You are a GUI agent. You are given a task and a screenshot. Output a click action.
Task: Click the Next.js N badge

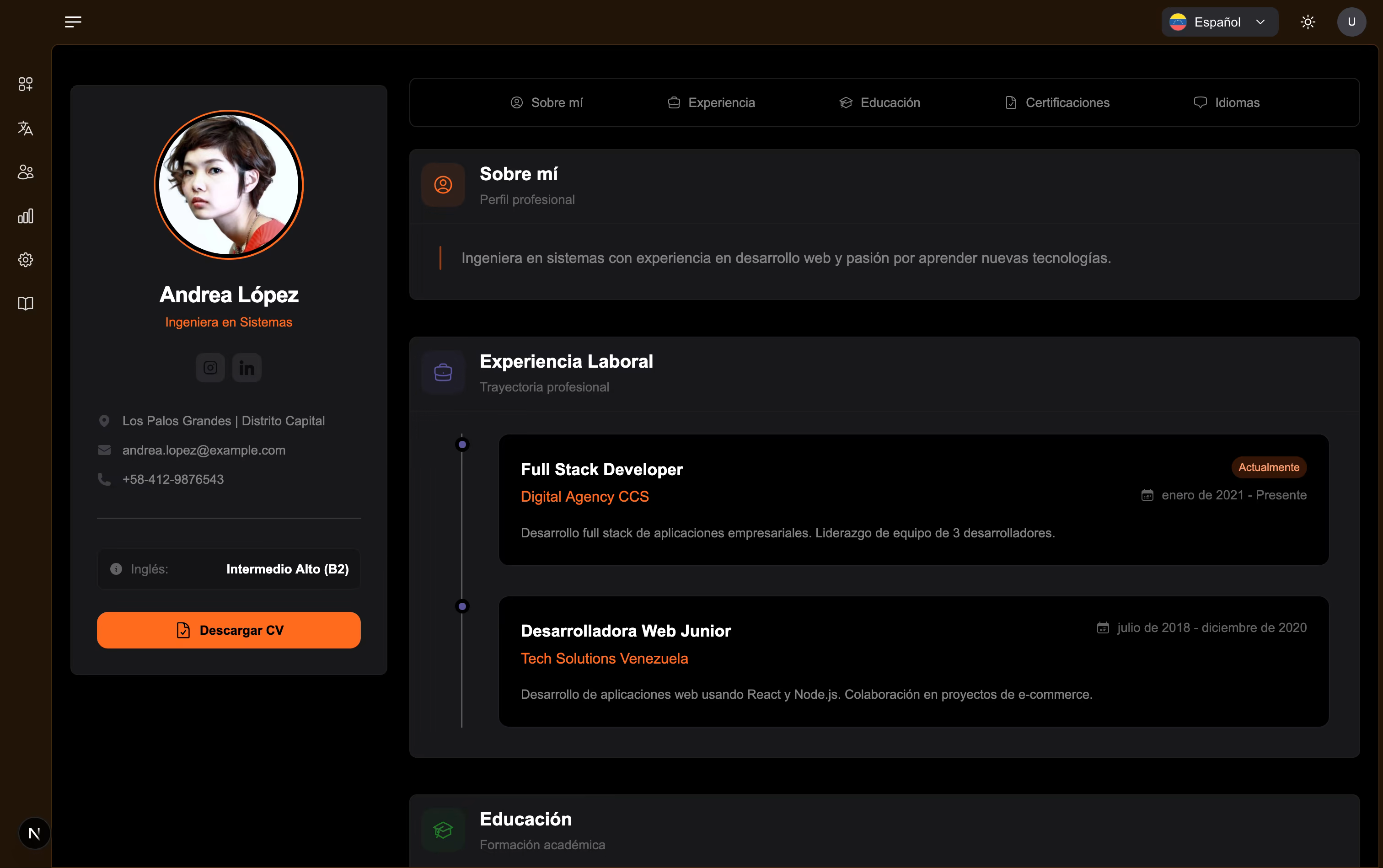click(34, 833)
